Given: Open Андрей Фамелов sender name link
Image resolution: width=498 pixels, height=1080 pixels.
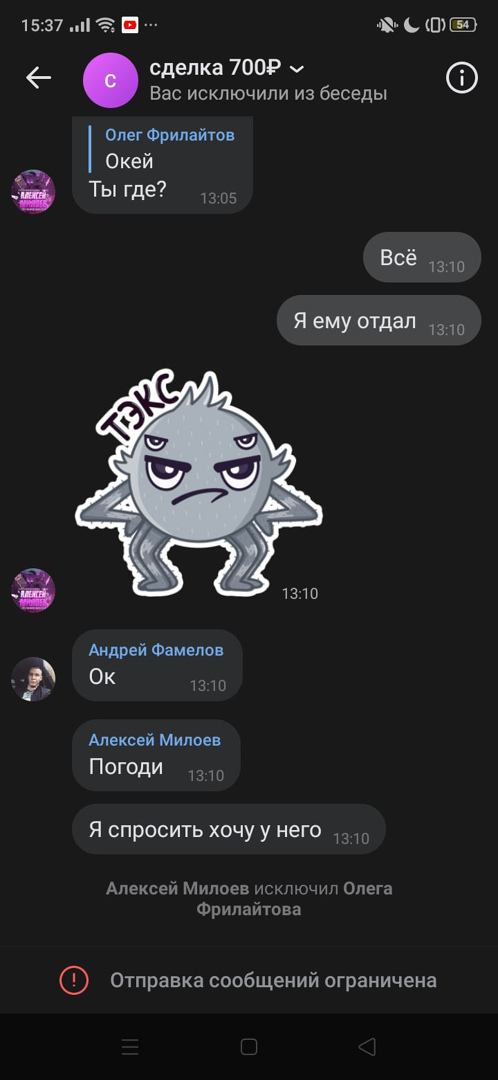Looking at the screenshot, I should coord(156,650).
